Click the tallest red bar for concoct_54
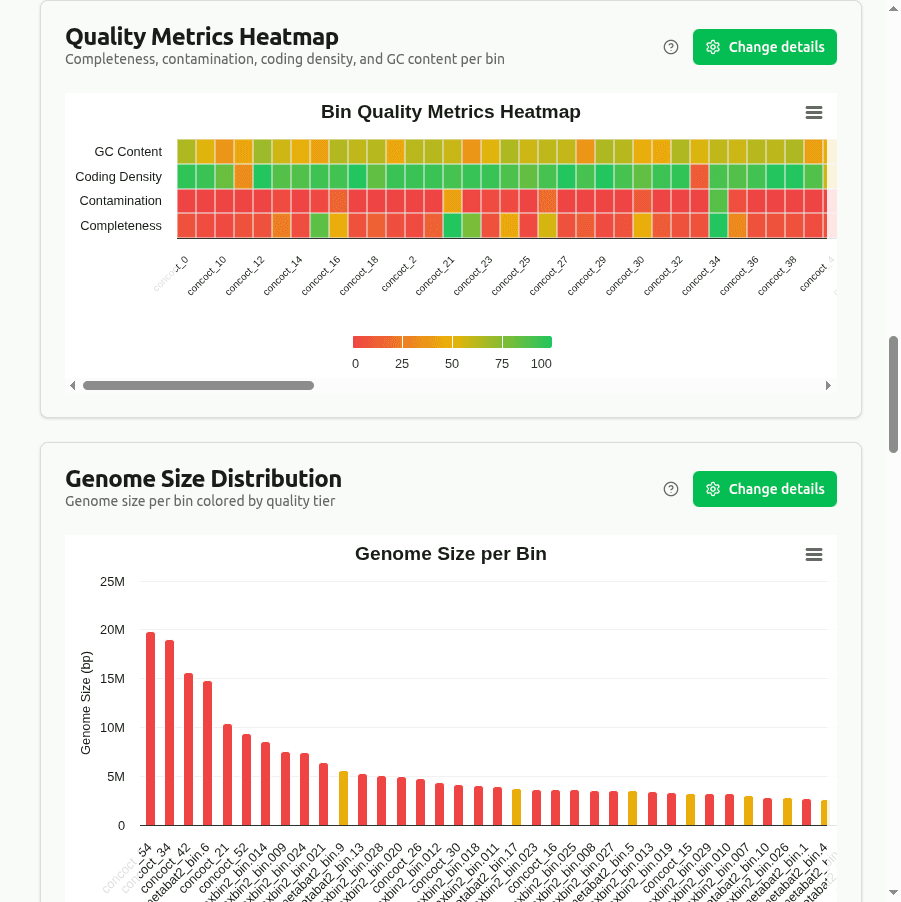Screen dimensions: 901x902 click(148, 730)
